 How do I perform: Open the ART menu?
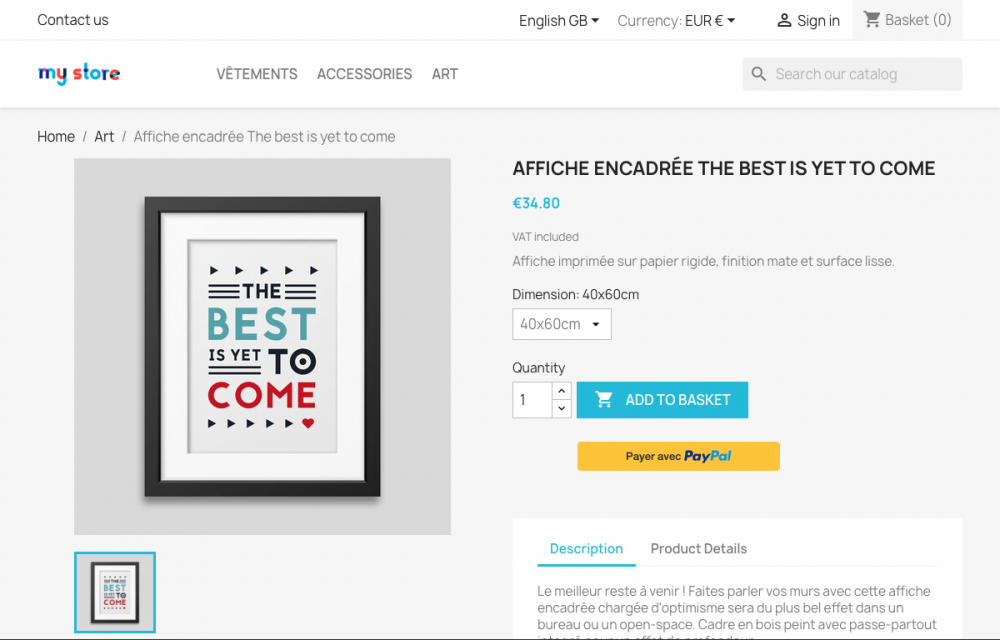point(445,74)
